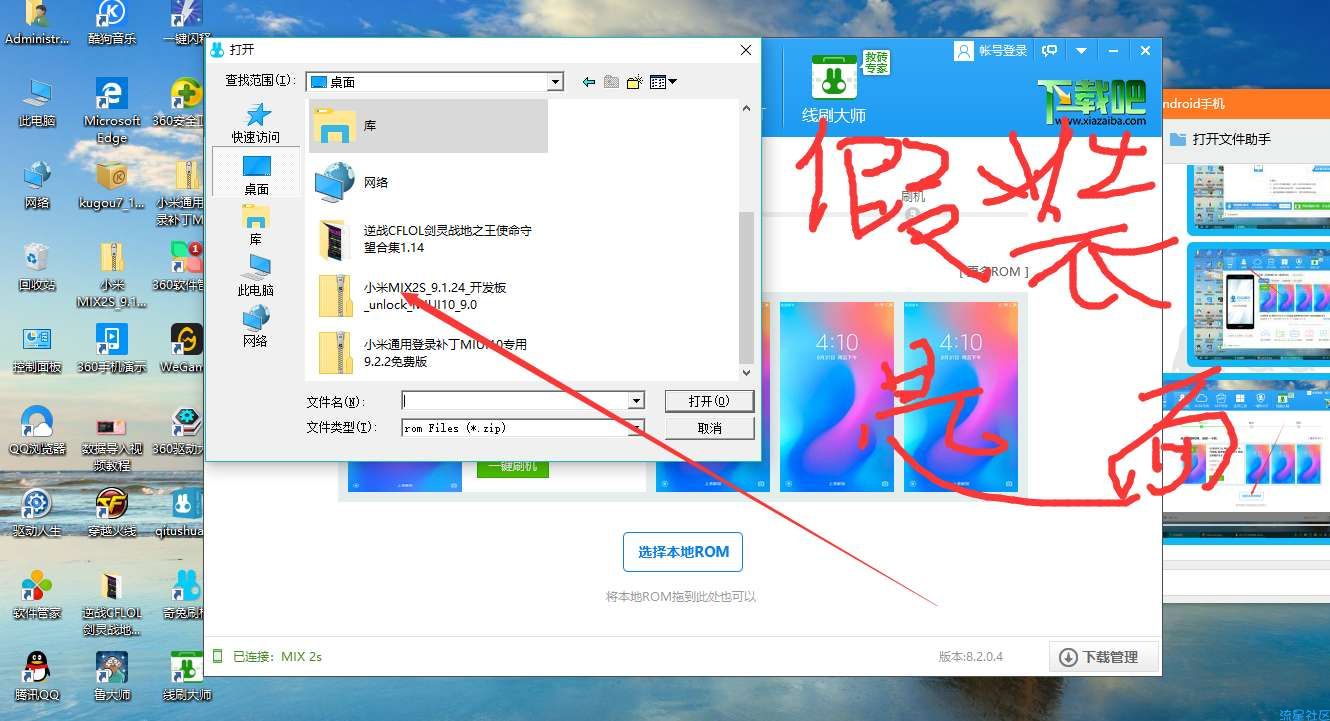The height and width of the screenshot is (721, 1330).
Task: Open 腾讯QQ desktop shortcut
Action: (37, 677)
